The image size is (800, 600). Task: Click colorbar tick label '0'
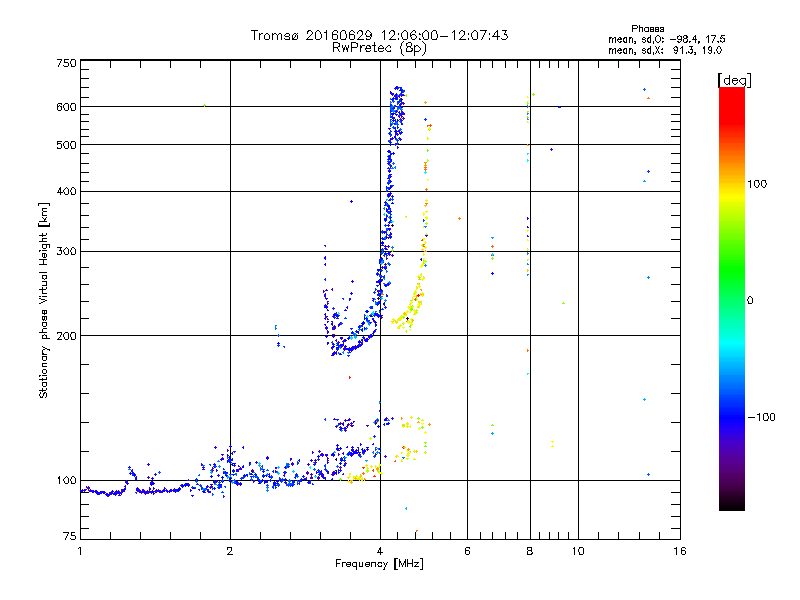pos(750,301)
